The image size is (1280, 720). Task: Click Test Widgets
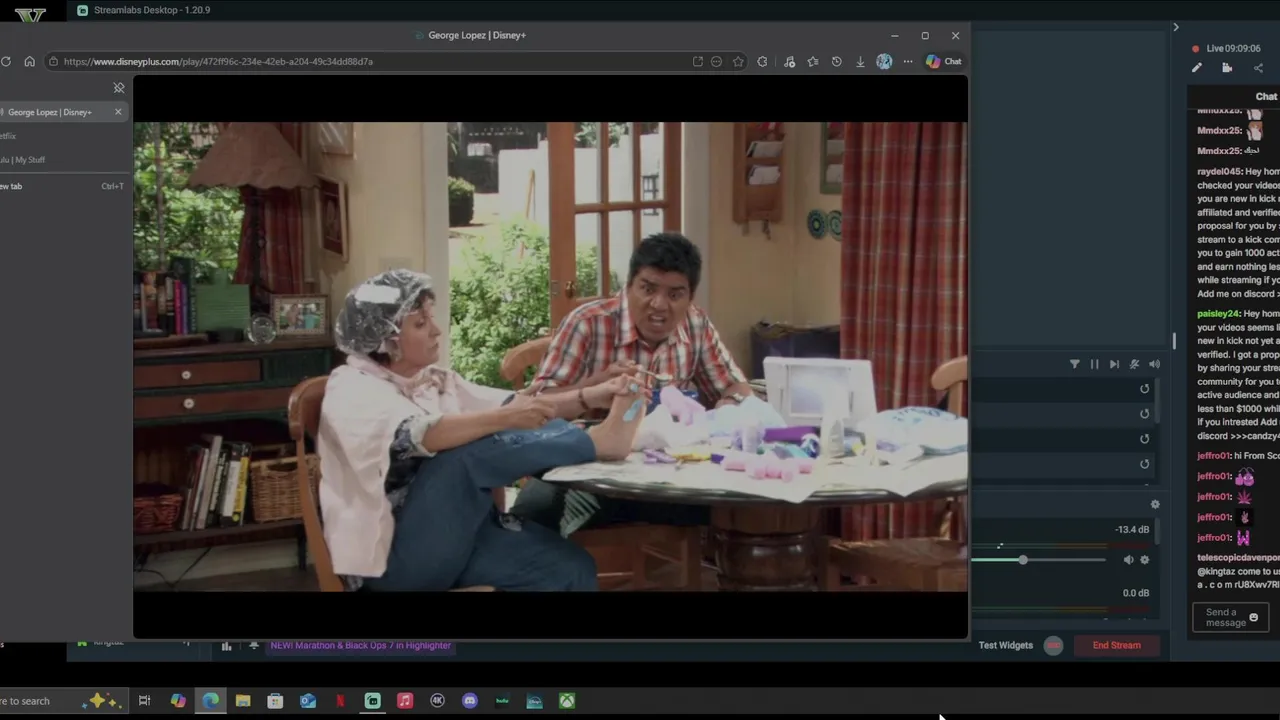[1005, 645]
